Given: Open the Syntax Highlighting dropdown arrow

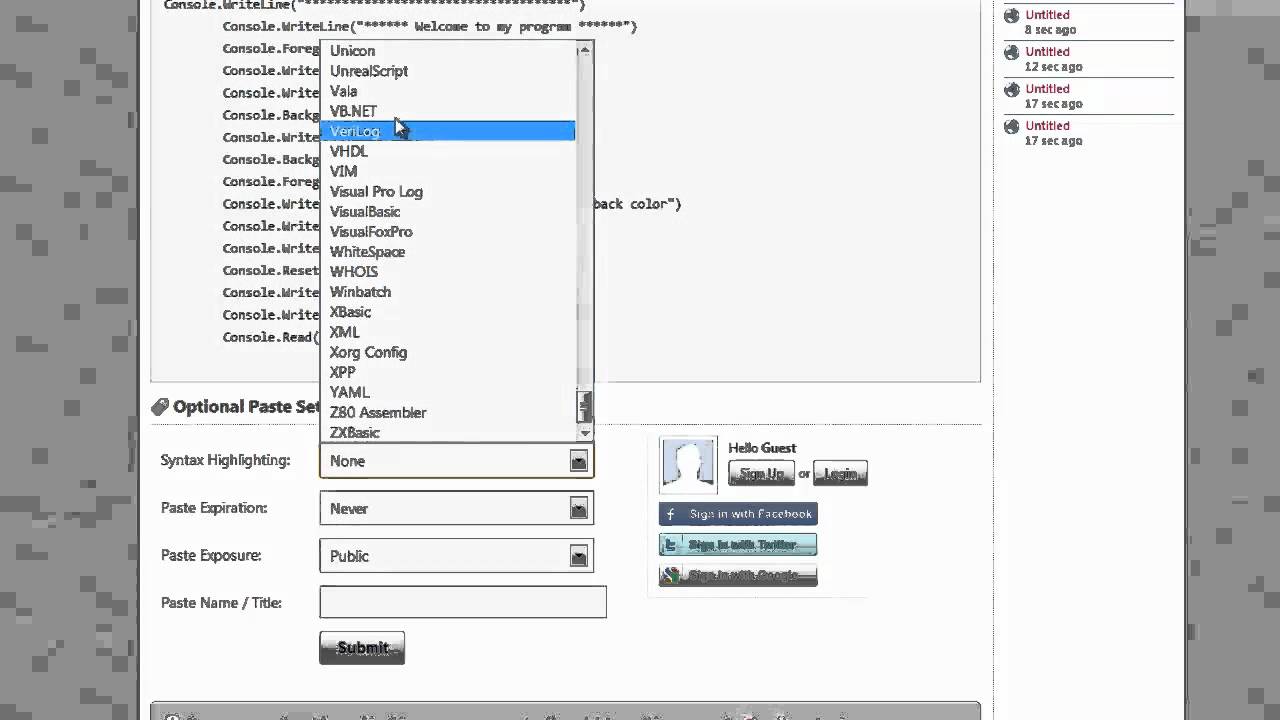Looking at the screenshot, I should pos(578,460).
